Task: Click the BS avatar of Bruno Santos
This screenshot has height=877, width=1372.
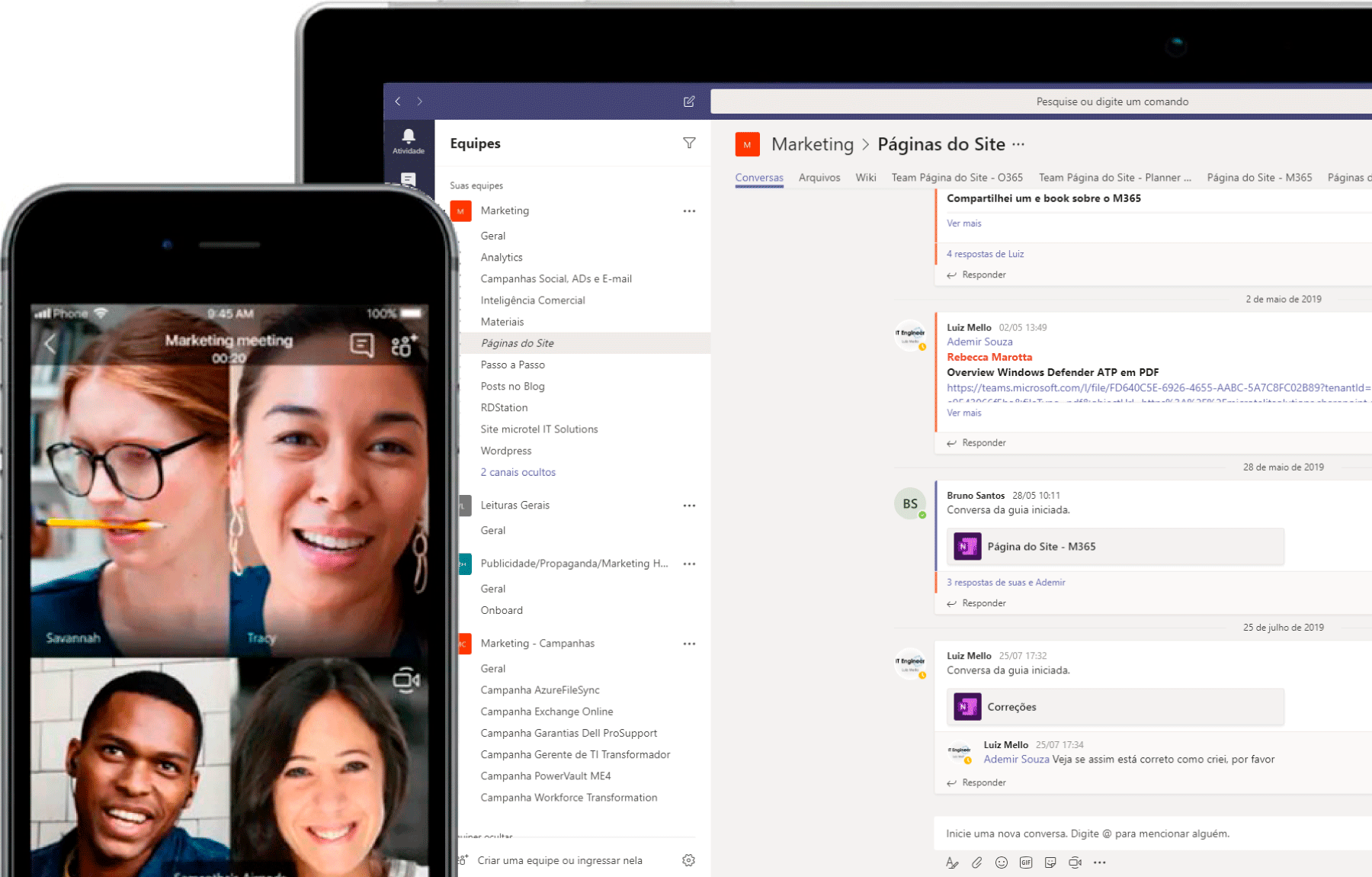Action: [910, 503]
